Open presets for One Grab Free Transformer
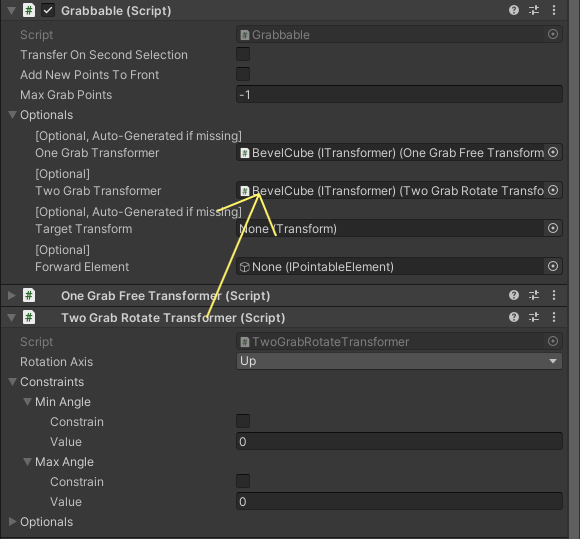The height and width of the screenshot is (539, 580). [x=534, y=295]
